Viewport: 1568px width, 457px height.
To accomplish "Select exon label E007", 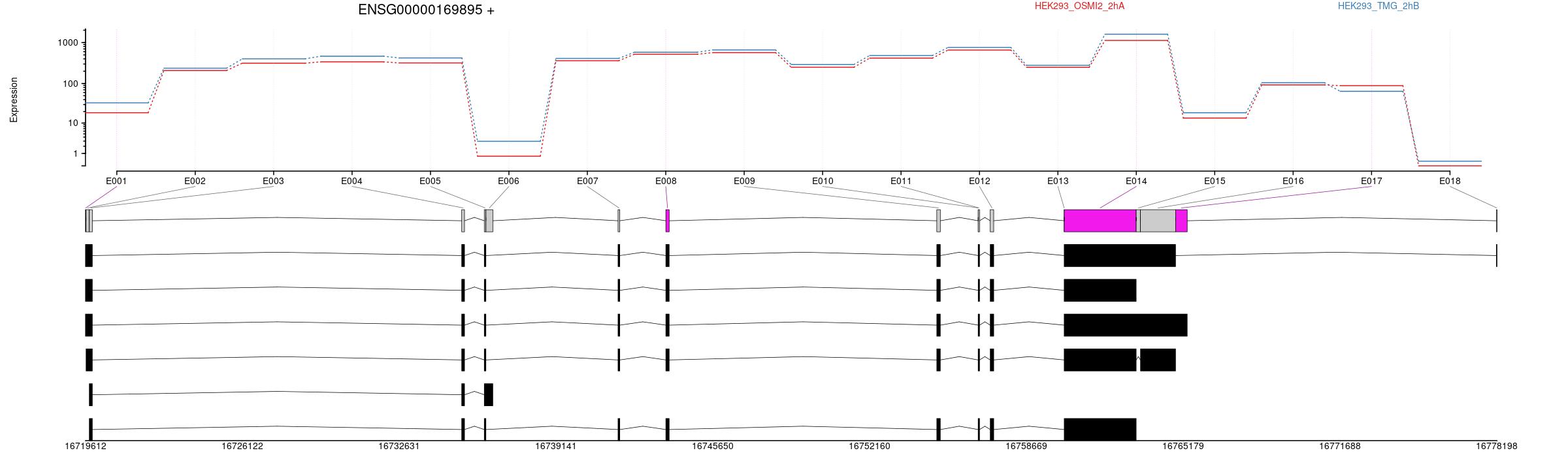I will pos(587,181).
